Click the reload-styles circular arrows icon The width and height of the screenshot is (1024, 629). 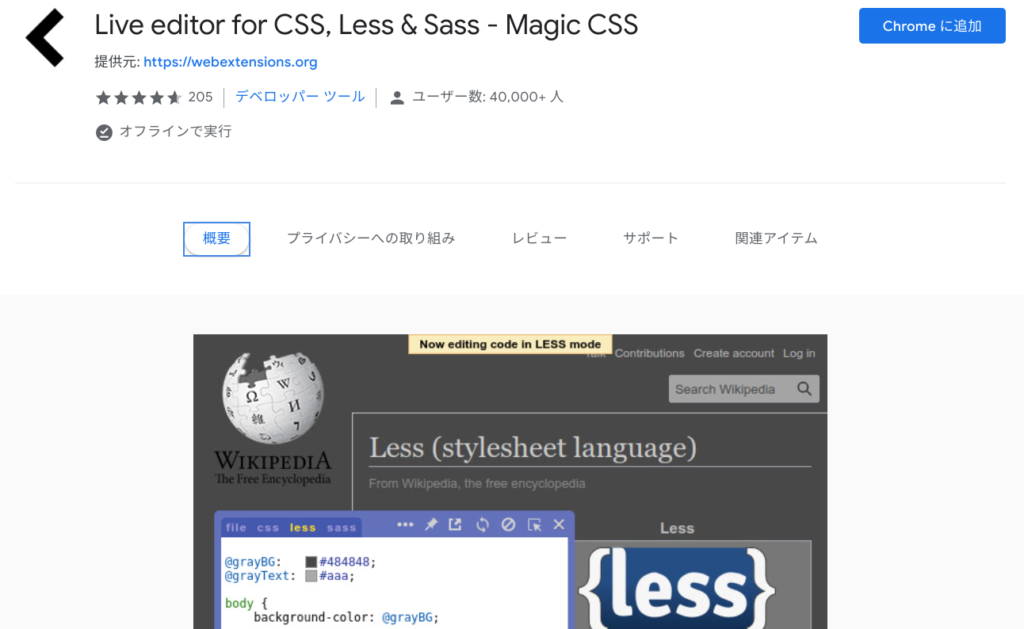[x=482, y=524]
